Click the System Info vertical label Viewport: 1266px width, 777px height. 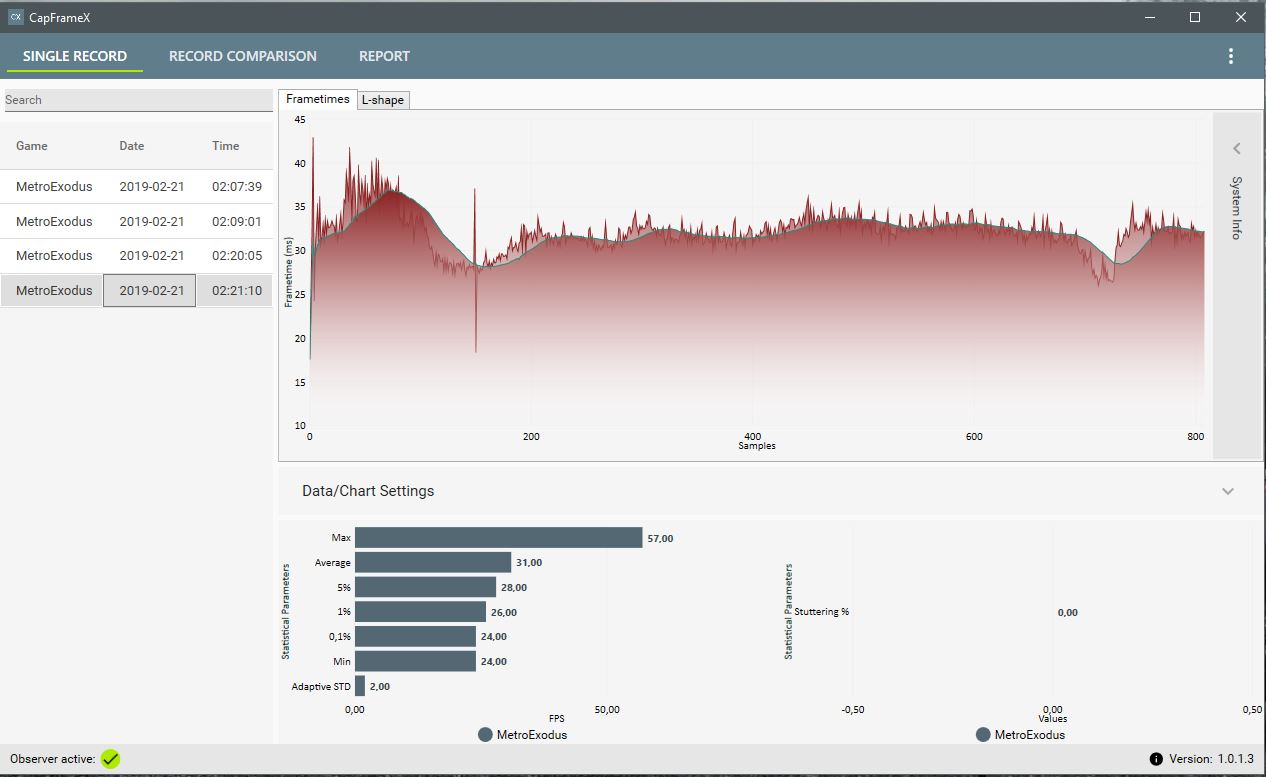point(1237,208)
